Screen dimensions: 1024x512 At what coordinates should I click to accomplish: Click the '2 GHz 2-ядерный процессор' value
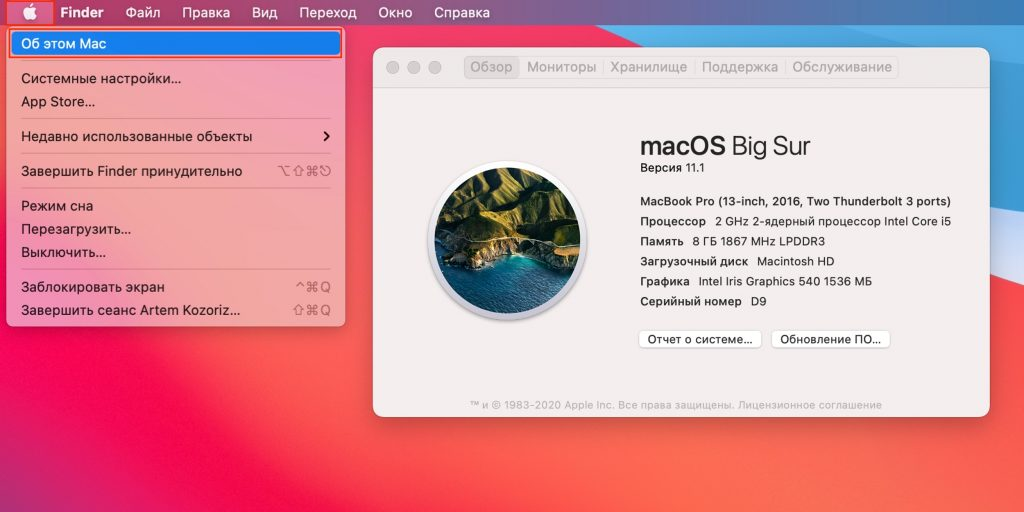point(833,221)
